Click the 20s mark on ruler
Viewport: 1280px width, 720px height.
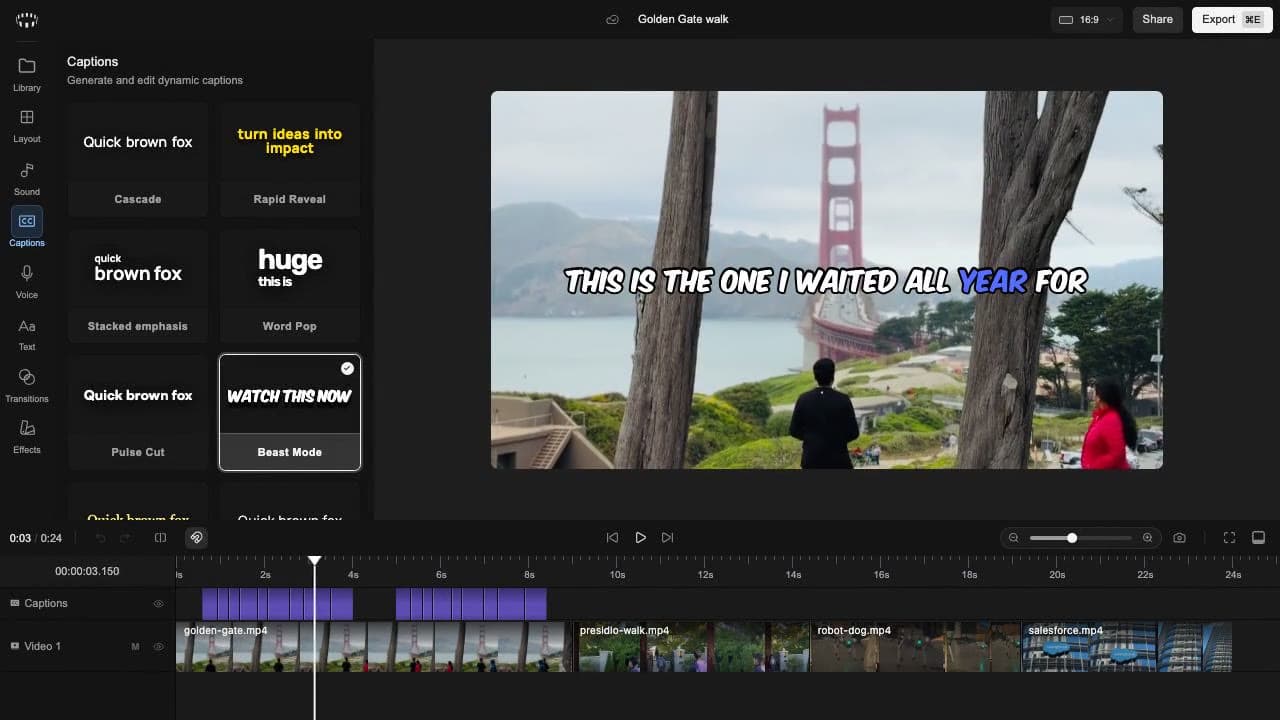pyautogui.click(x=1057, y=575)
